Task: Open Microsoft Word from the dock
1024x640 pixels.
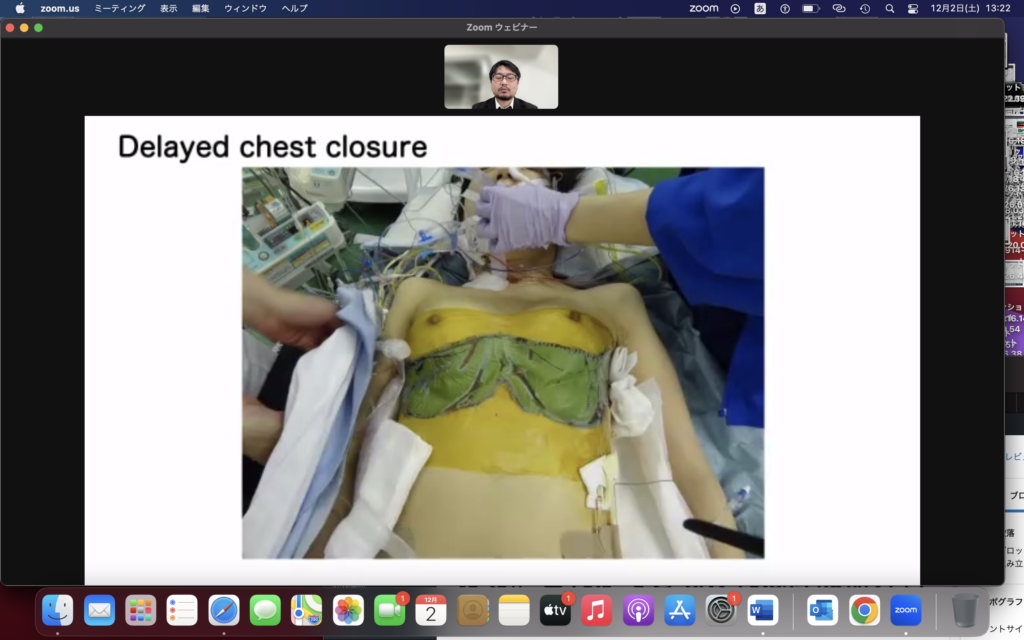Action: (762, 609)
